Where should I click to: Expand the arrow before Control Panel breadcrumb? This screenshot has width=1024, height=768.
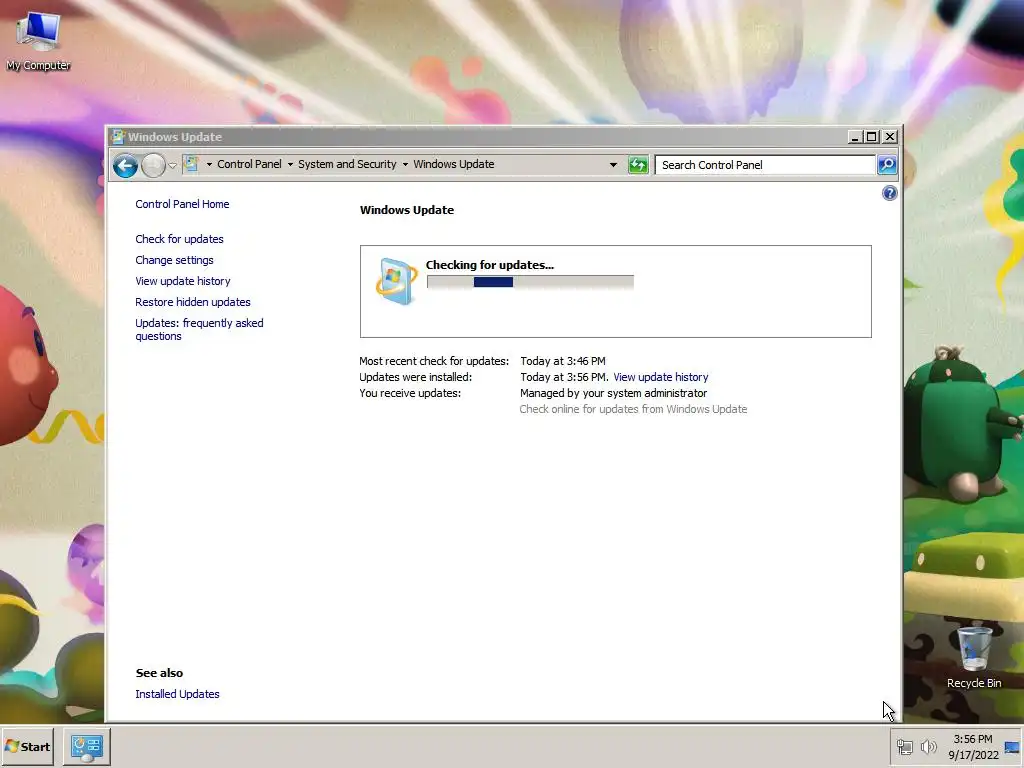click(209, 165)
